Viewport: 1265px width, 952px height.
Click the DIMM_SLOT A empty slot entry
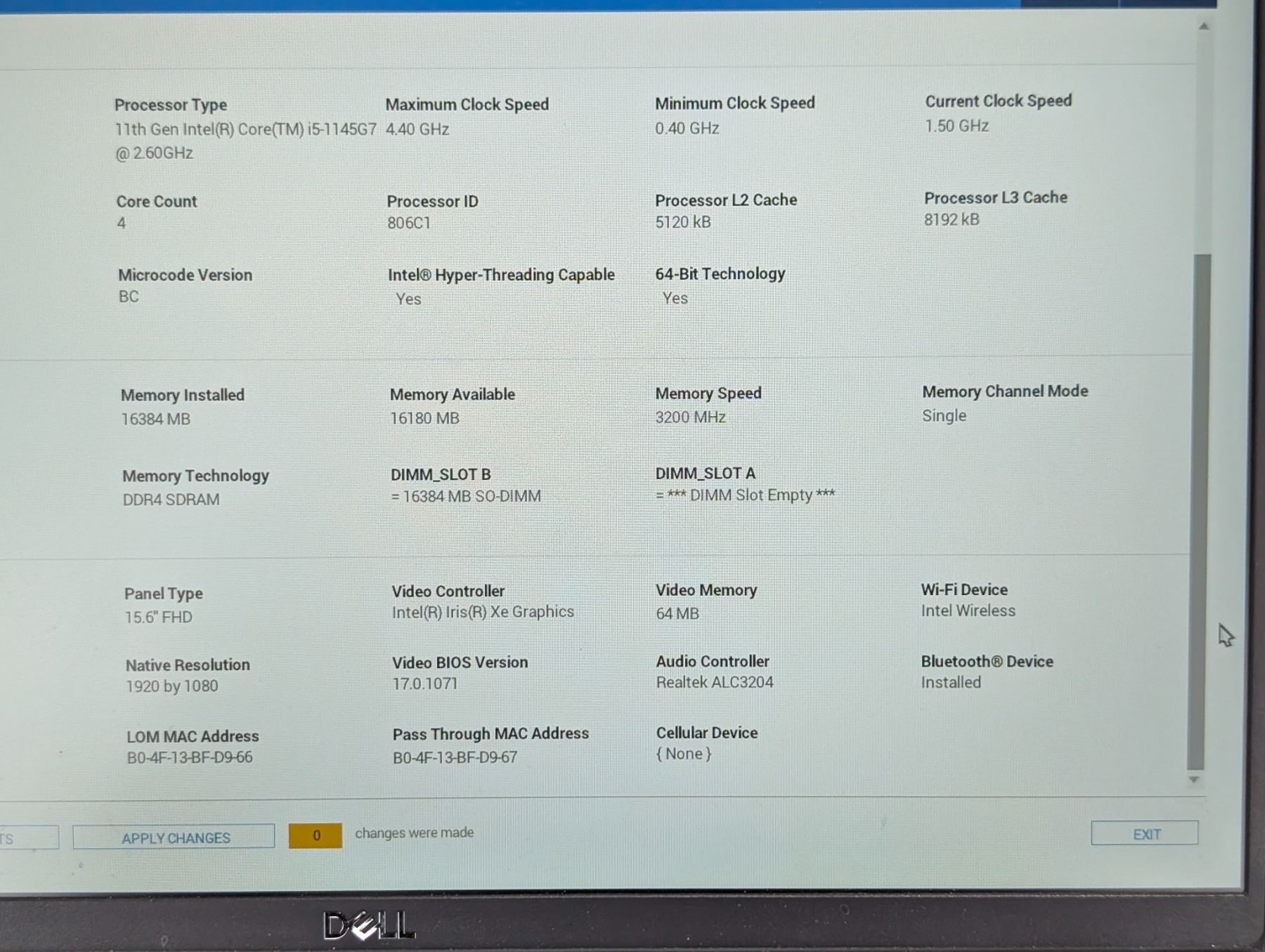745,495
